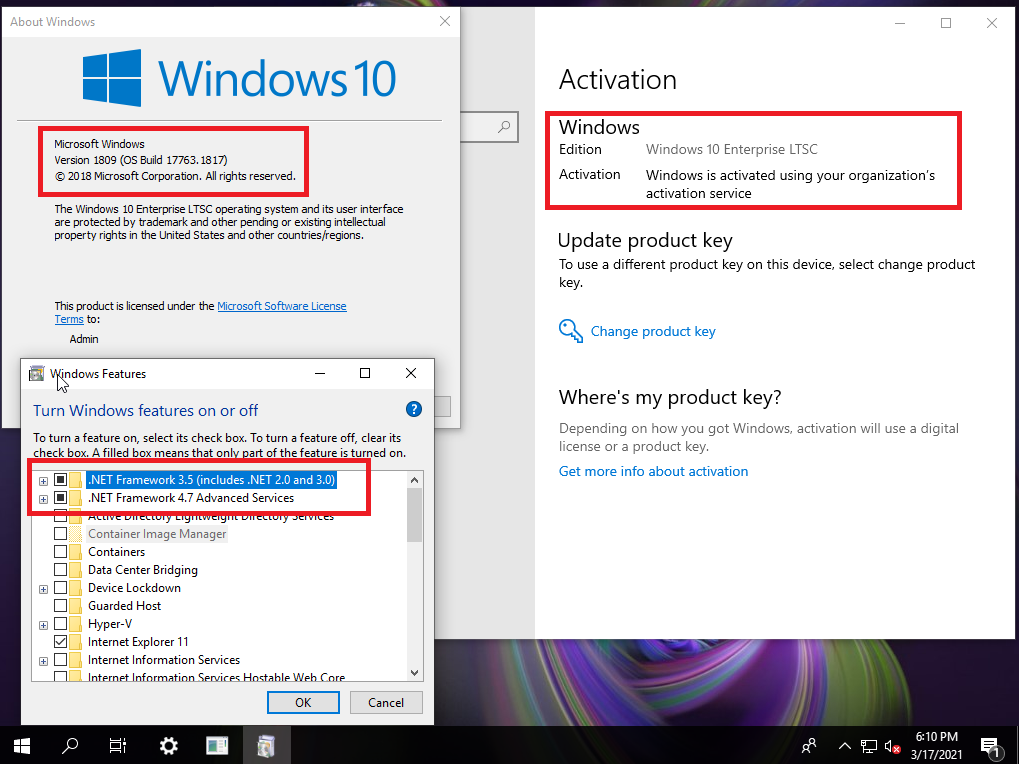Expand the .NET Framework 4.7 Advanced Services node
Viewport: 1019px width, 764px height.
pos(43,499)
